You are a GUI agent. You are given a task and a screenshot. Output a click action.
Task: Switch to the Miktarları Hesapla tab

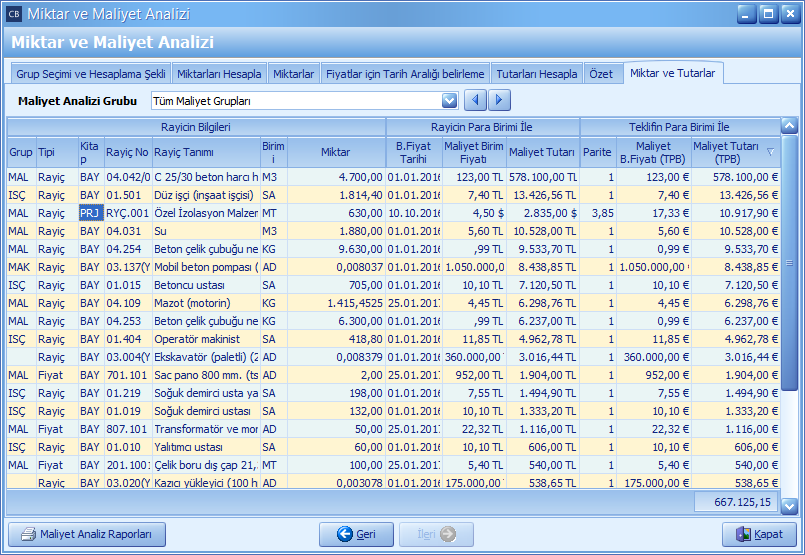(219, 74)
